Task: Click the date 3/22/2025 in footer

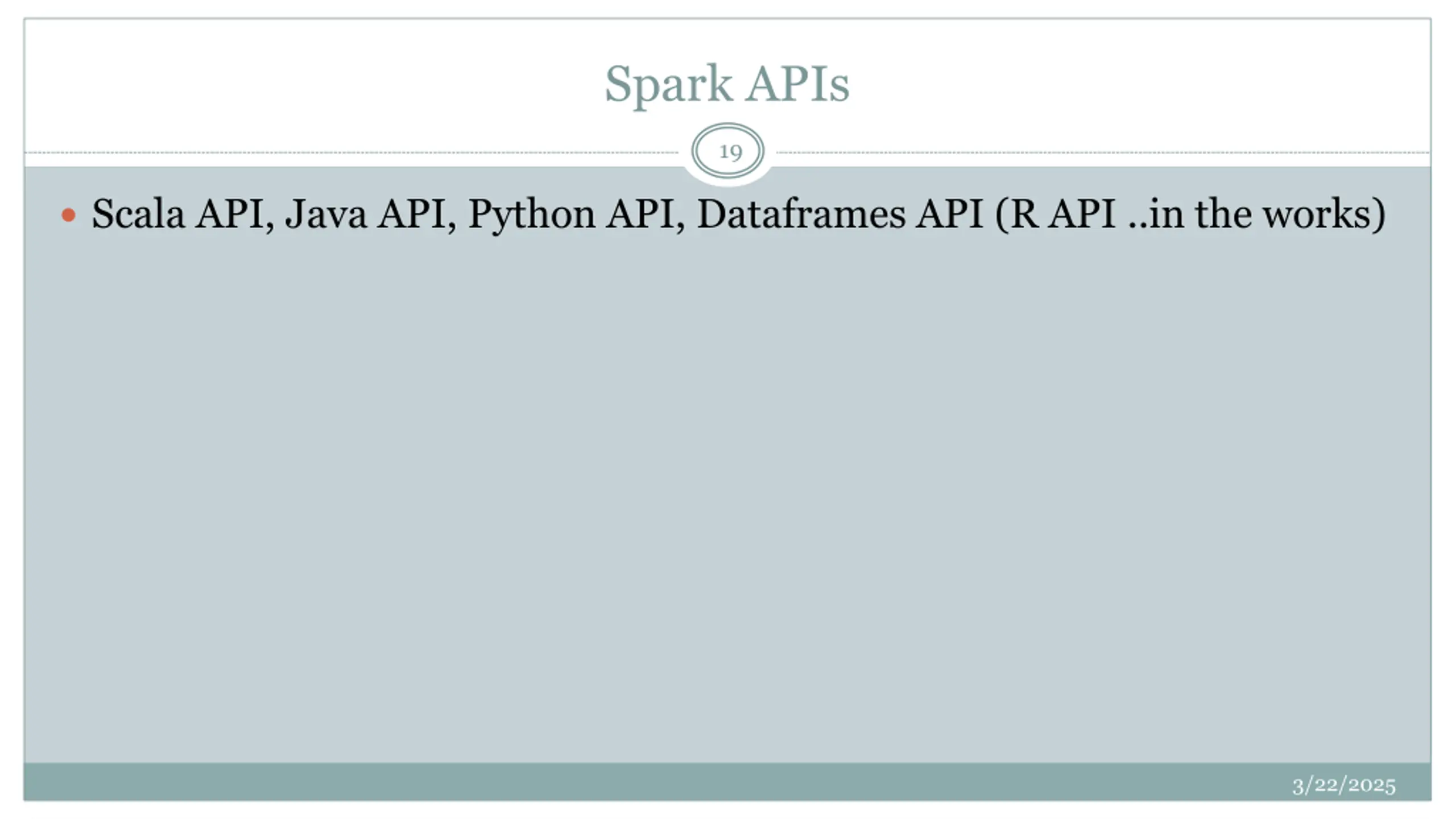Action: pyautogui.click(x=1344, y=785)
